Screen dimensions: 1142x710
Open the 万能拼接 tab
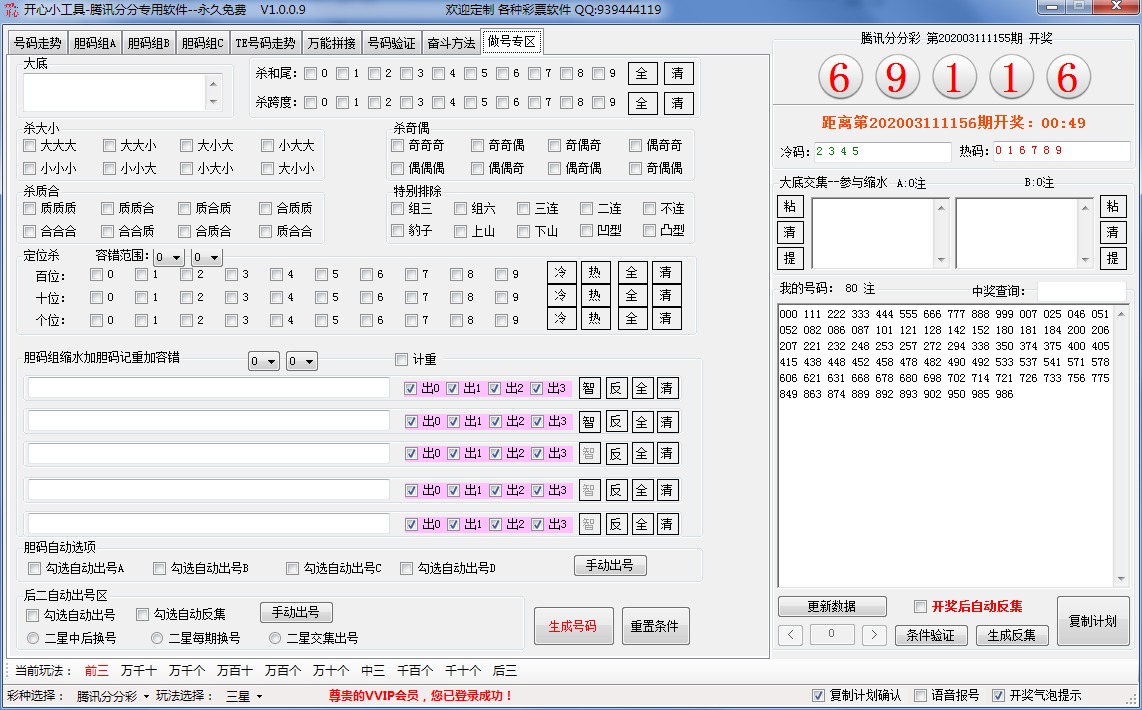coord(331,43)
